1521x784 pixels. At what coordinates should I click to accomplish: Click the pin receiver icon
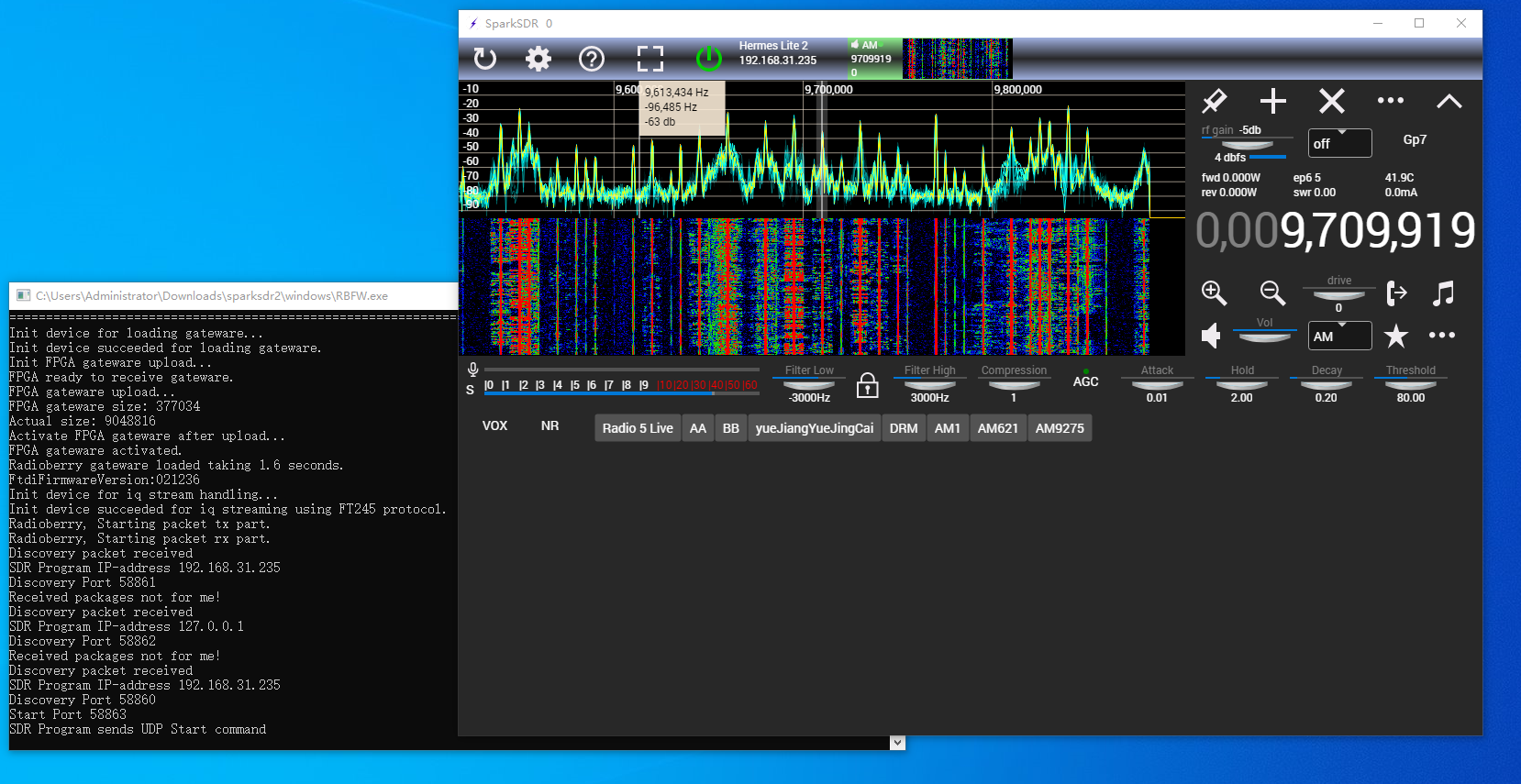1214,101
